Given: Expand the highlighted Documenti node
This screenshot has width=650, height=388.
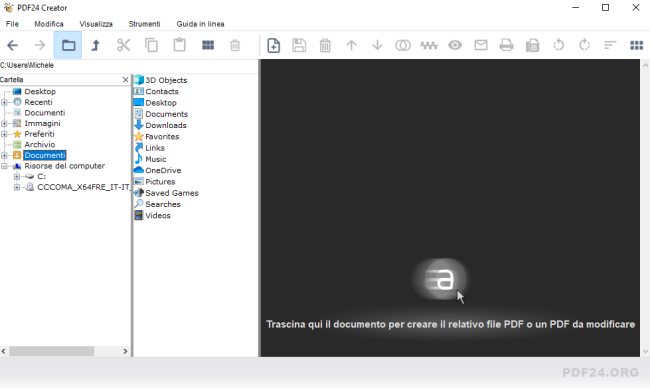Looking at the screenshot, I should 4,155.
